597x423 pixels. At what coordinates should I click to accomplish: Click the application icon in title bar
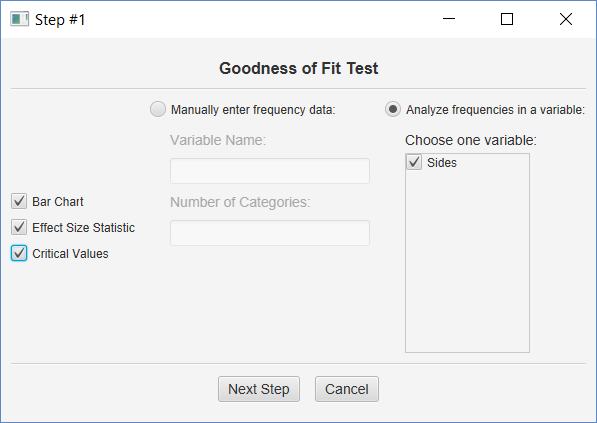point(19,19)
